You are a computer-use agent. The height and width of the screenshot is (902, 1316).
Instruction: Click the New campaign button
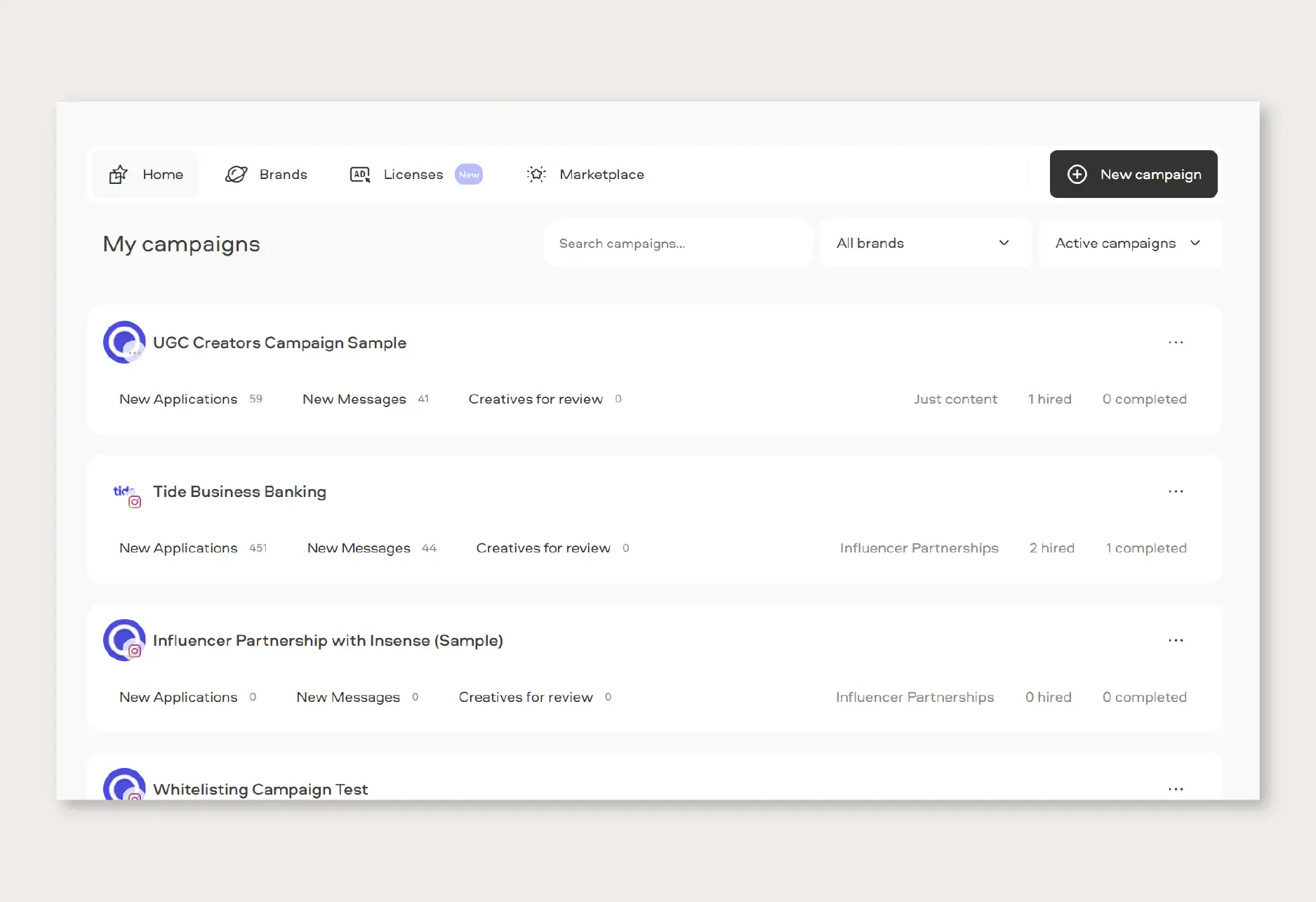tap(1133, 174)
